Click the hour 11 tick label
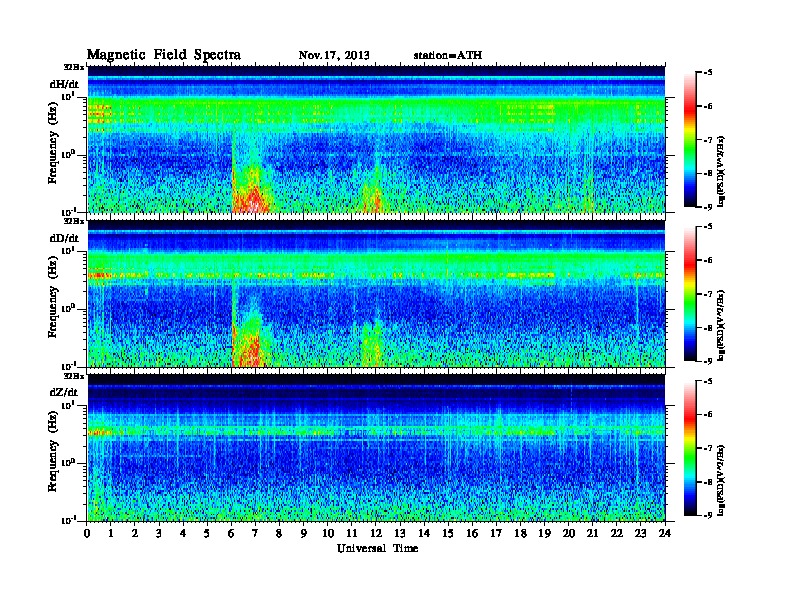 (x=352, y=533)
